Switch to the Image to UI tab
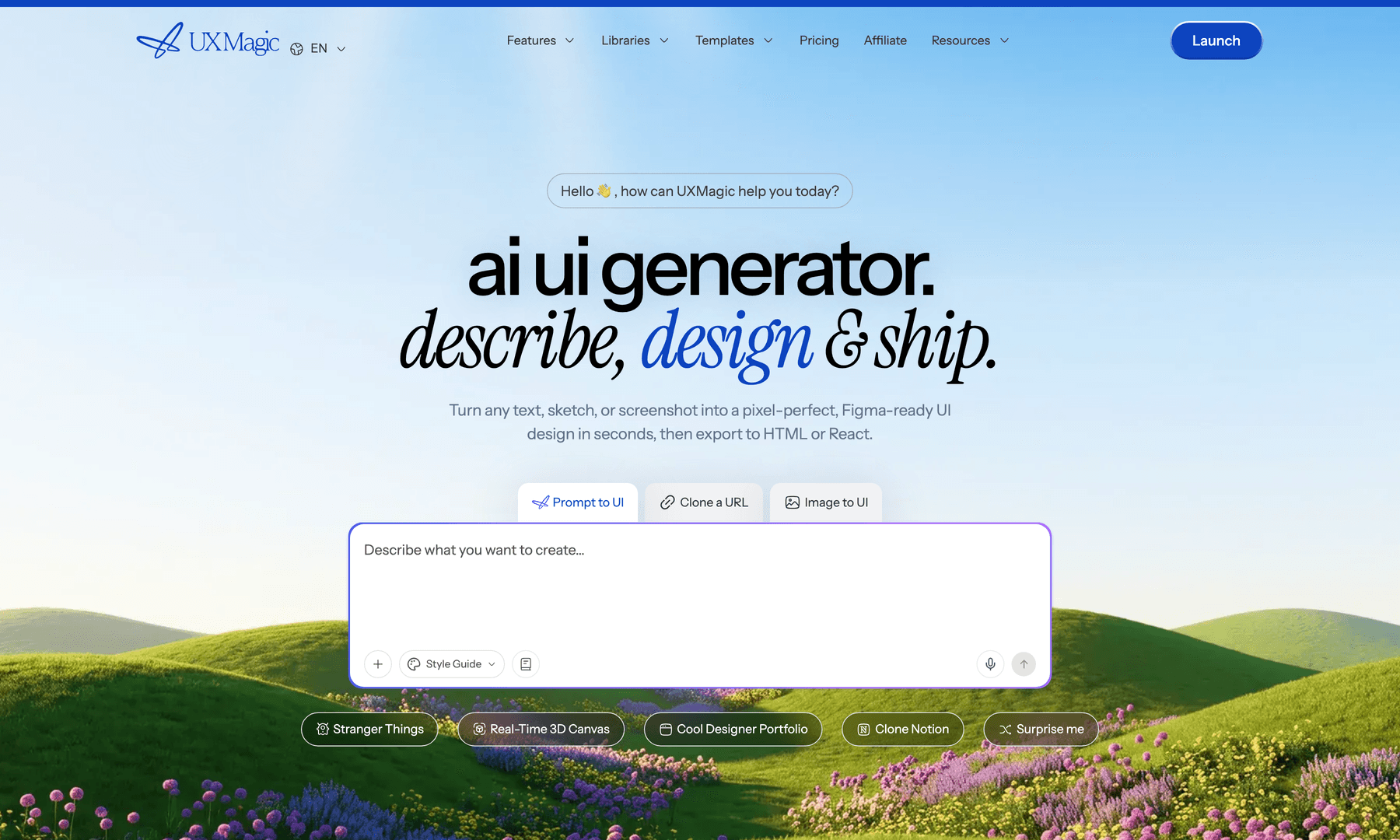This screenshot has height=840, width=1400. (x=826, y=502)
